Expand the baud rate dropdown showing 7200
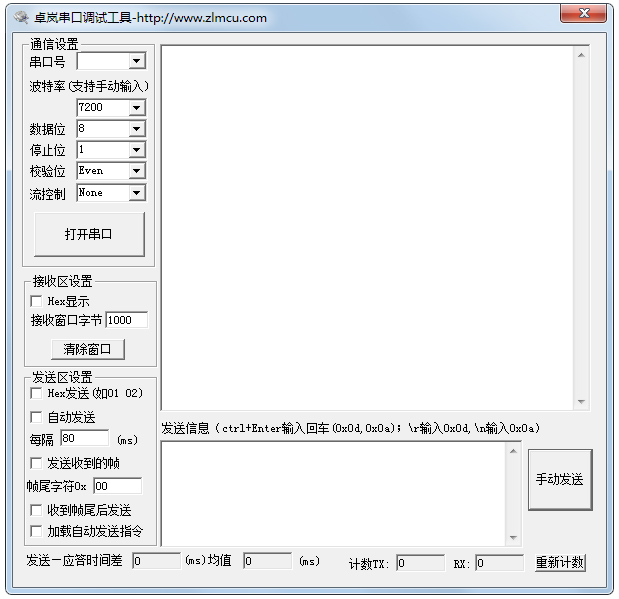This screenshot has width=619, height=599. 137,107
